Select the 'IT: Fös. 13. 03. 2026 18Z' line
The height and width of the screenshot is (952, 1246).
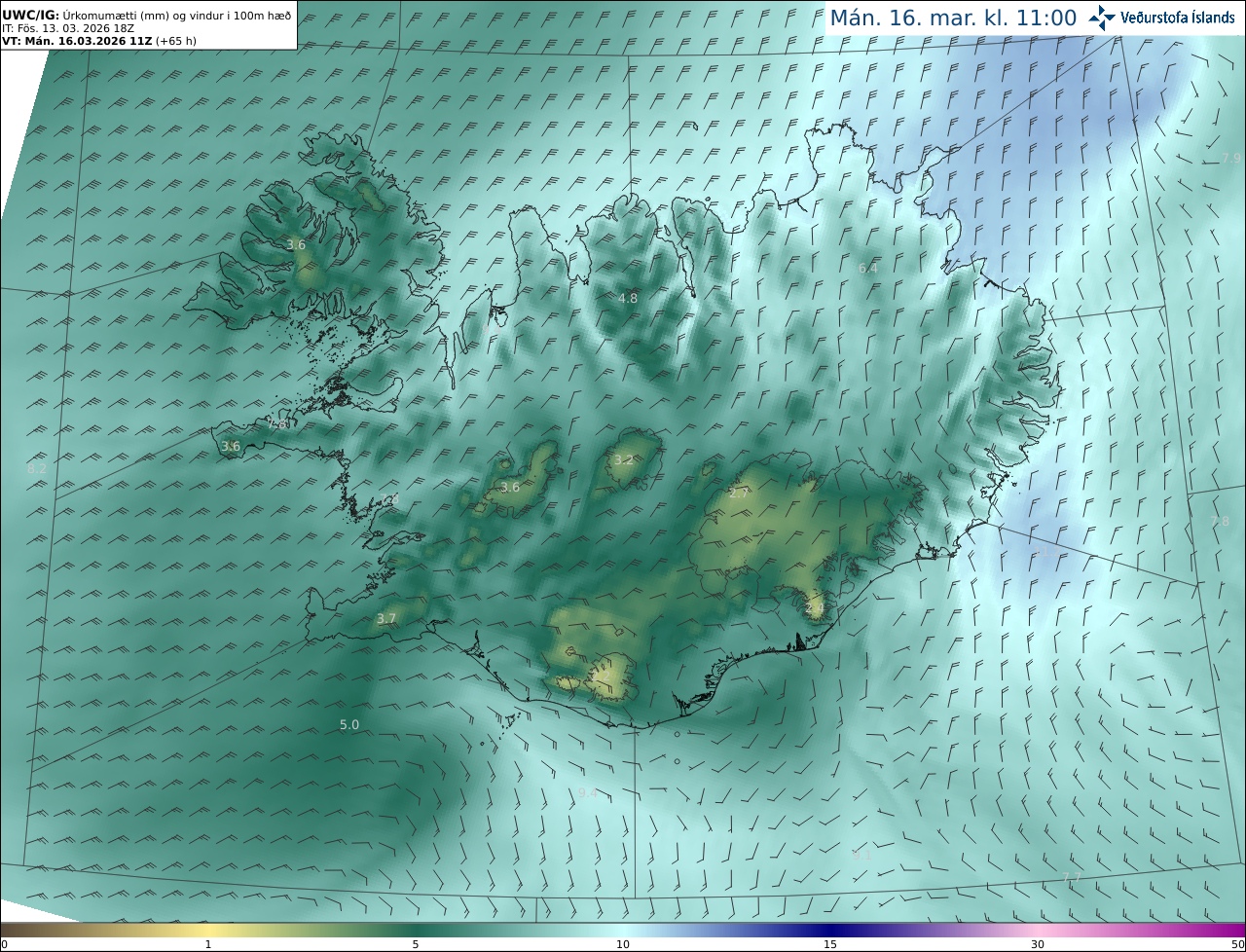(x=68, y=28)
